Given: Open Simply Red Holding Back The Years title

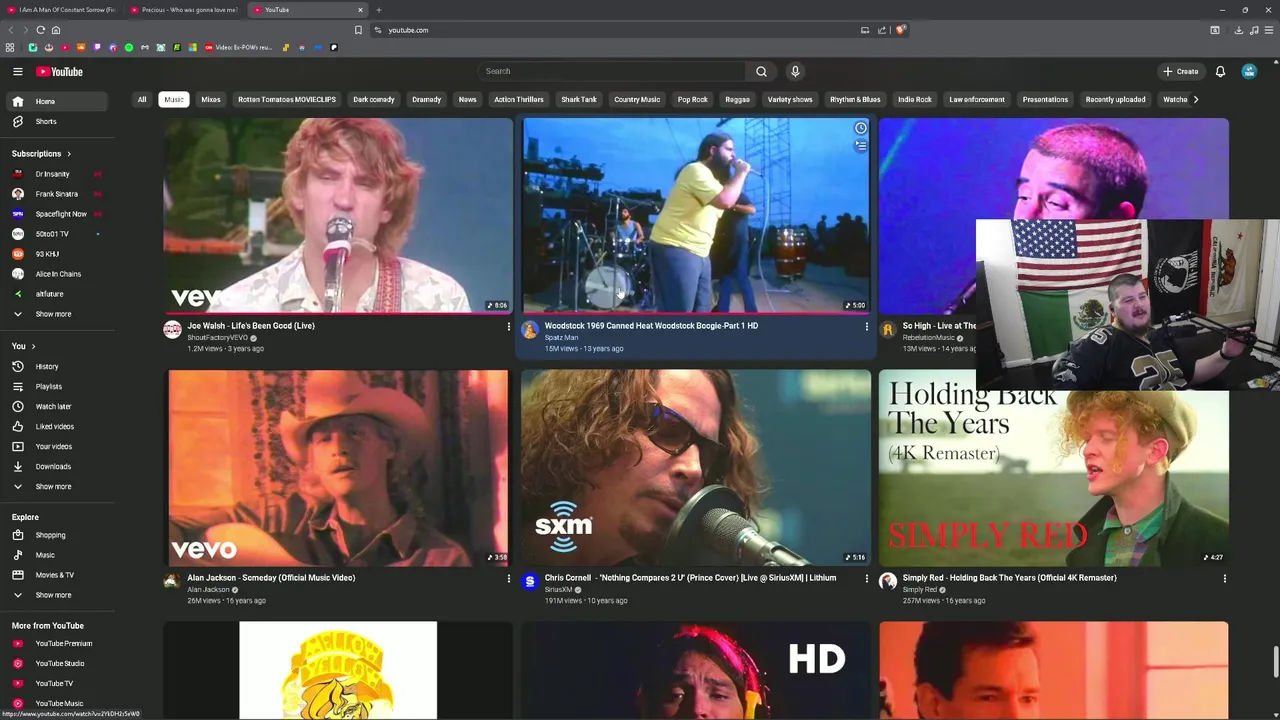Looking at the screenshot, I should coord(1009,577).
